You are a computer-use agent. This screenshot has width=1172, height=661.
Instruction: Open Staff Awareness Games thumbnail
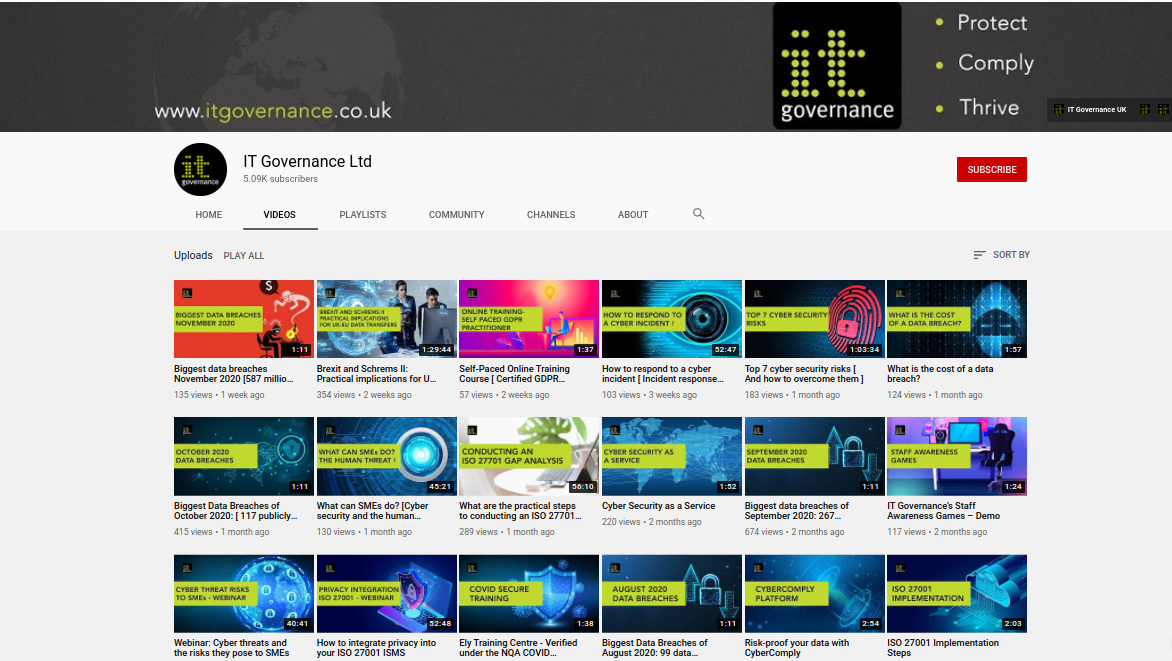(957, 456)
